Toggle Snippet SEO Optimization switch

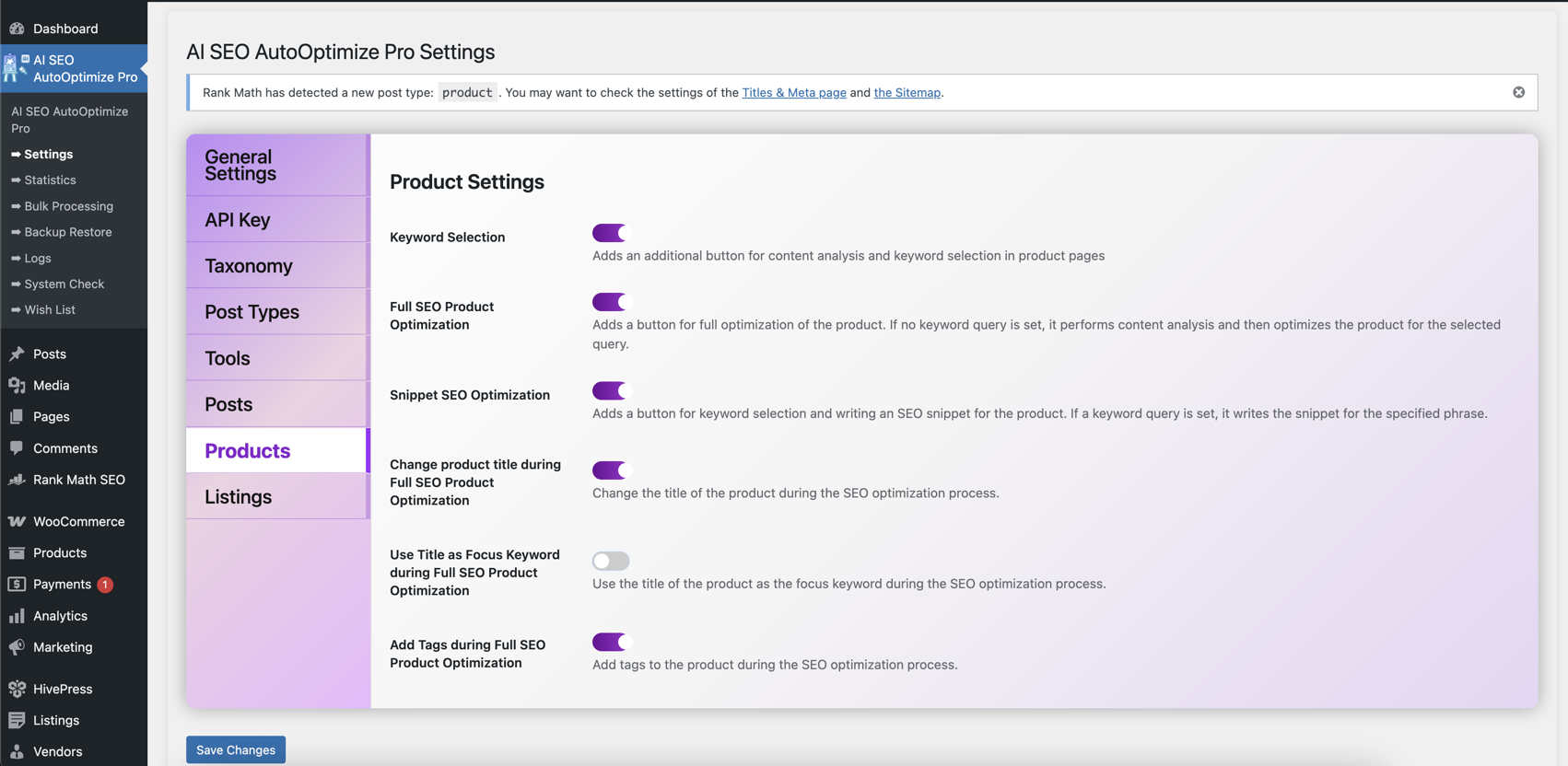click(610, 390)
